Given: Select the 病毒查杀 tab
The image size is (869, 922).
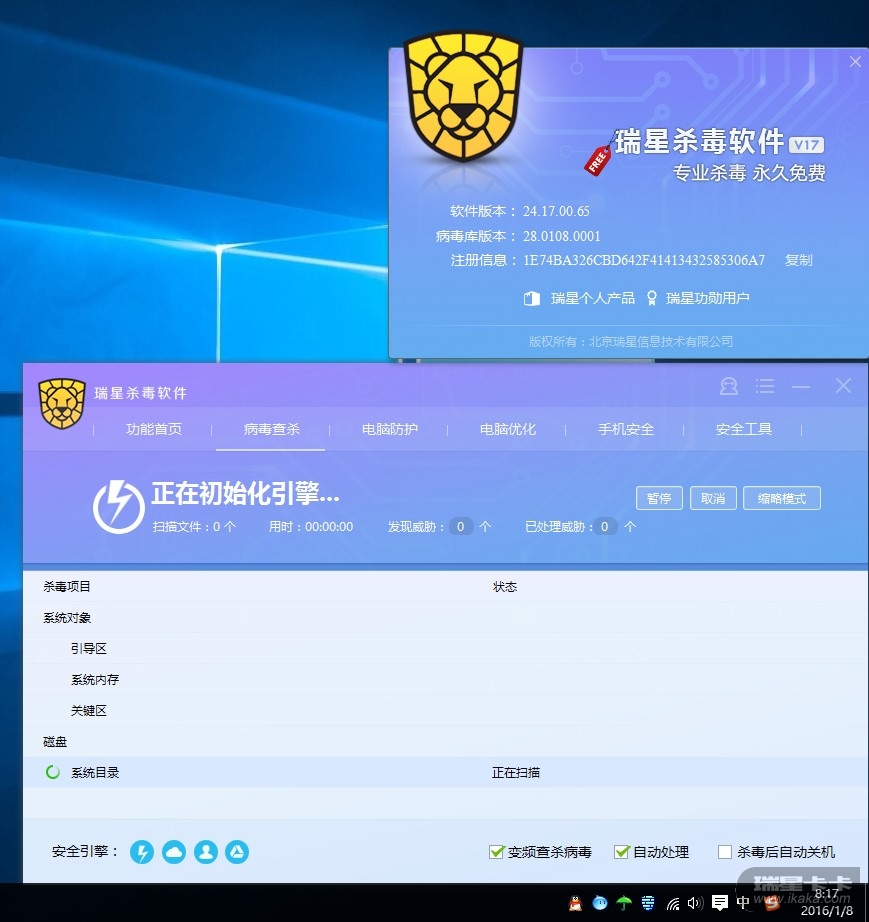Looking at the screenshot, I should click(x=271, y=429).
